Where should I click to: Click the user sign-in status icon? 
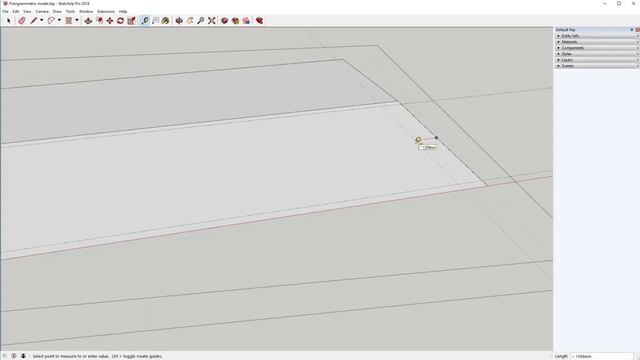pos(23,356)
